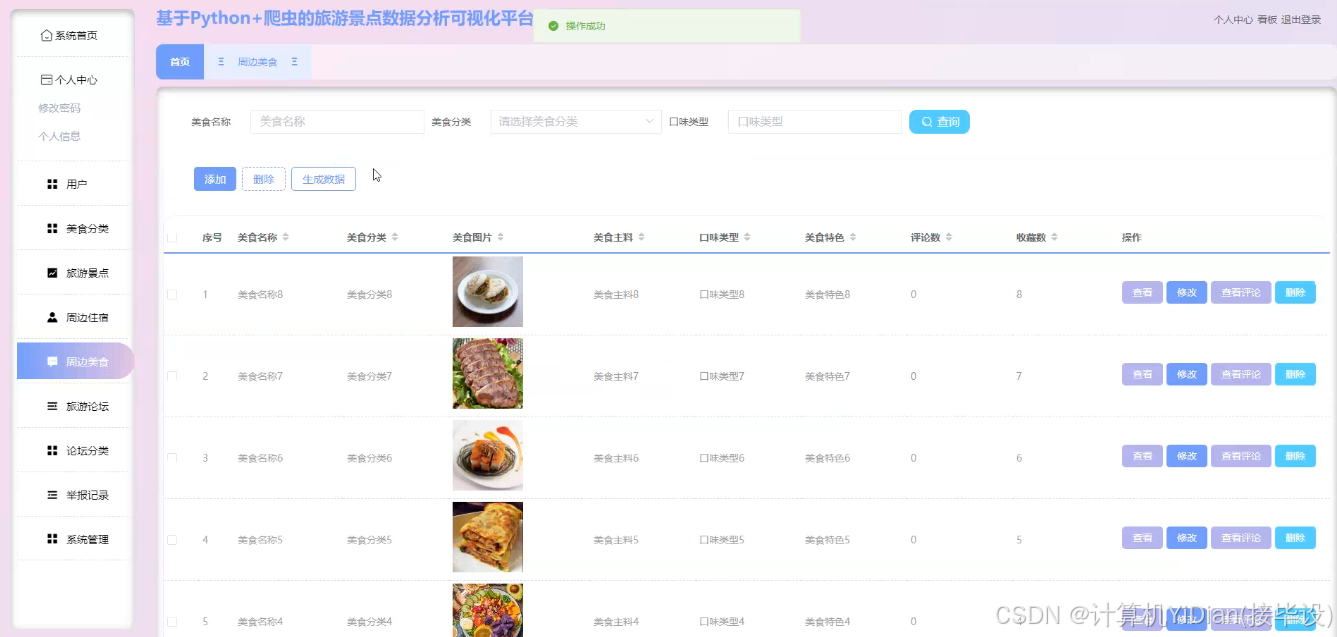Check the box for row 美食名称7

[x=172, y=376]
